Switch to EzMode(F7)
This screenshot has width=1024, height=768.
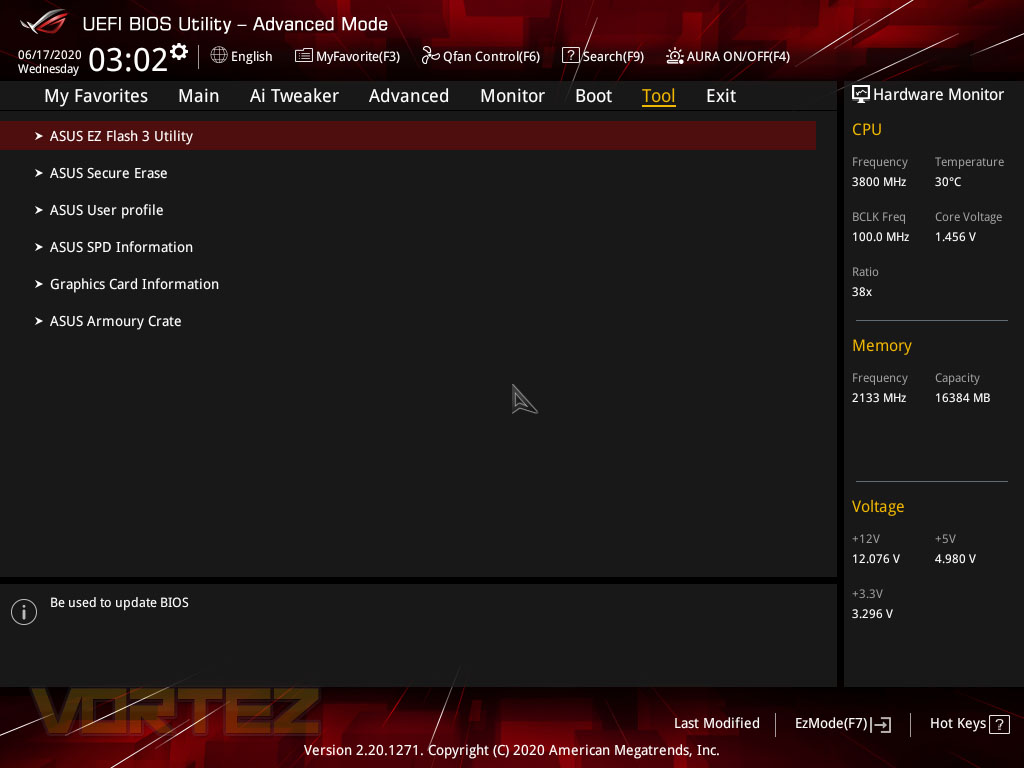(831, 724)
